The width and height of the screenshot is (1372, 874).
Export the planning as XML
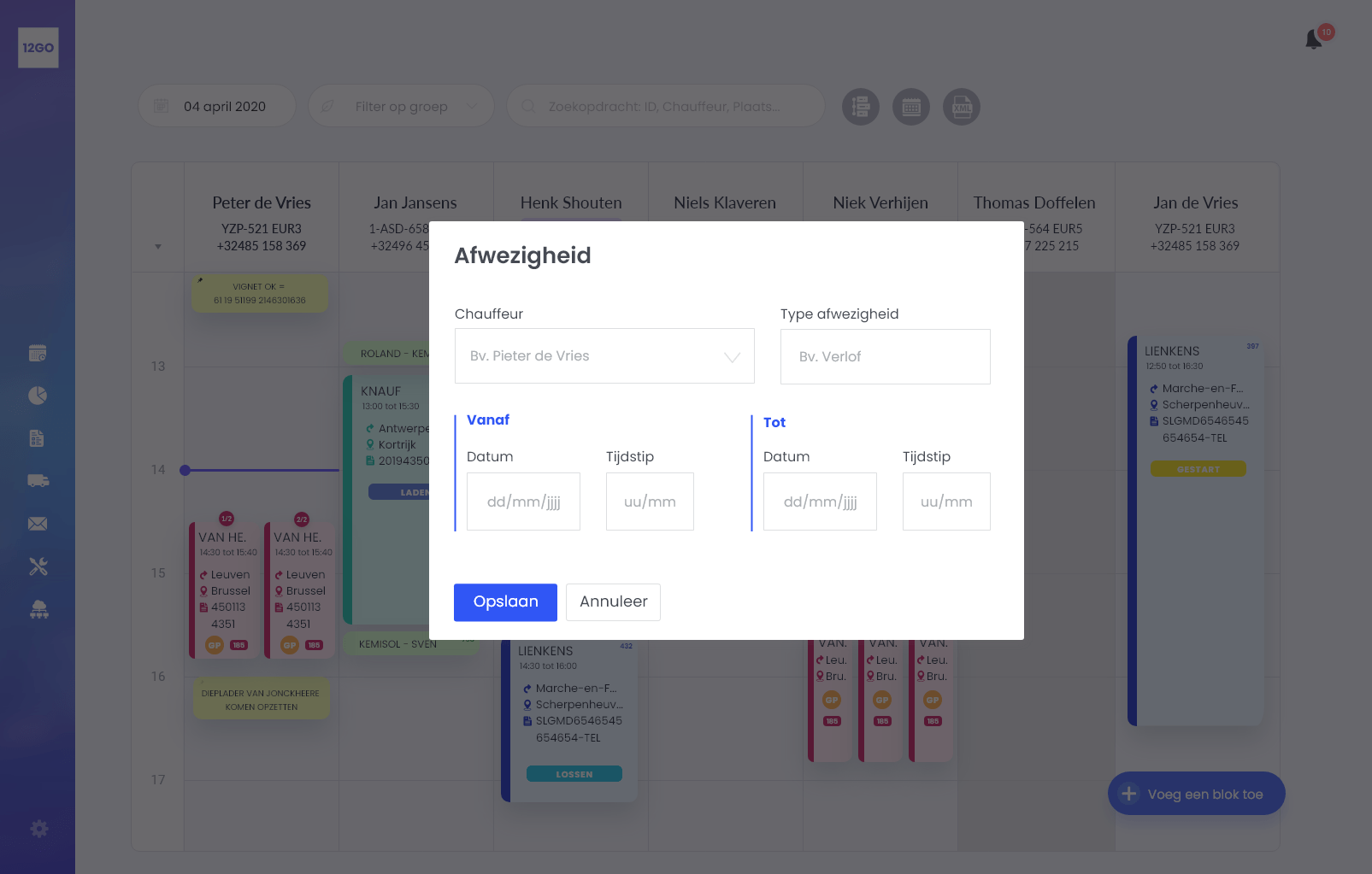[962, 106]
